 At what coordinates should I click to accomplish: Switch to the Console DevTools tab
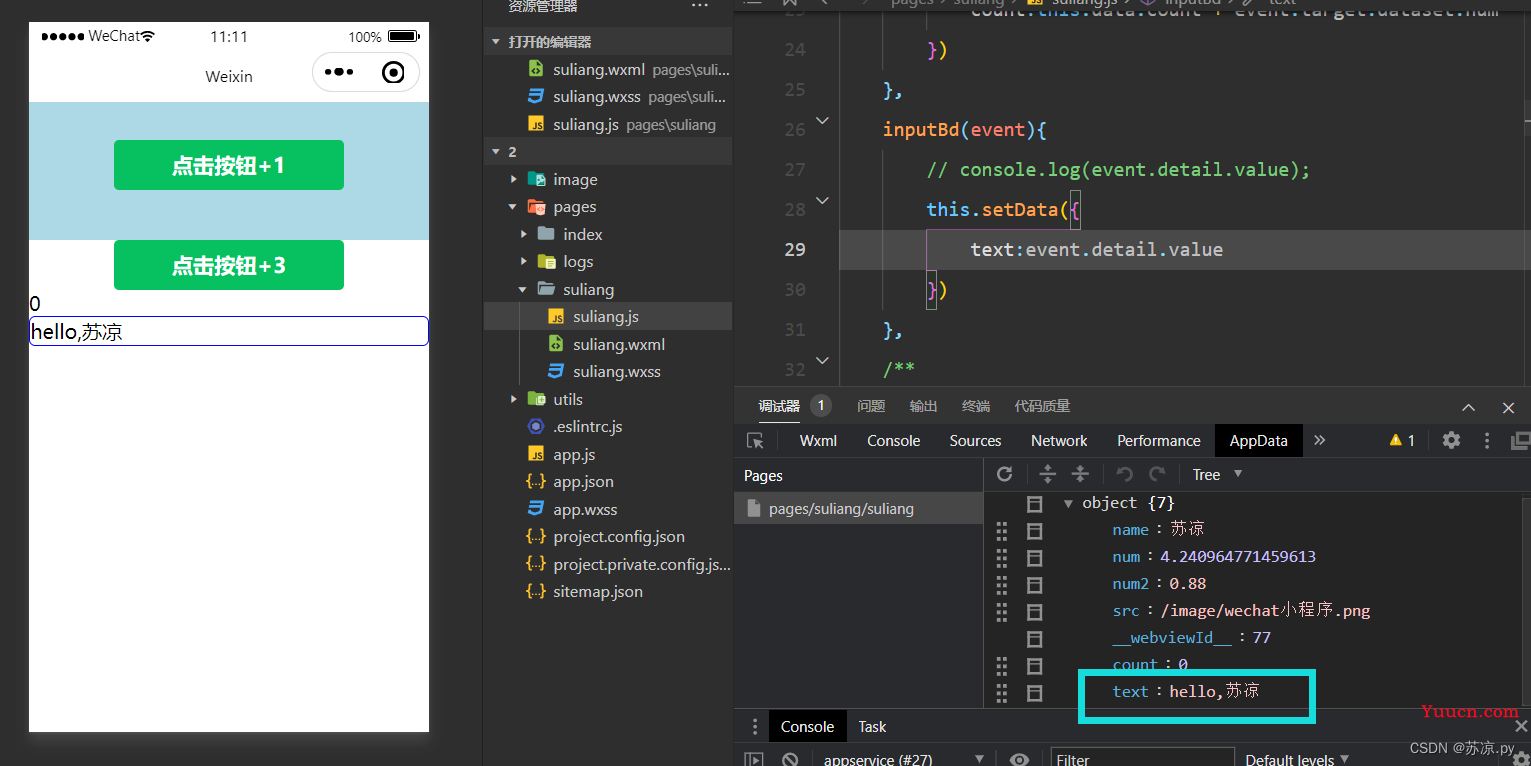pyautogui.click(x=893, y=440)
